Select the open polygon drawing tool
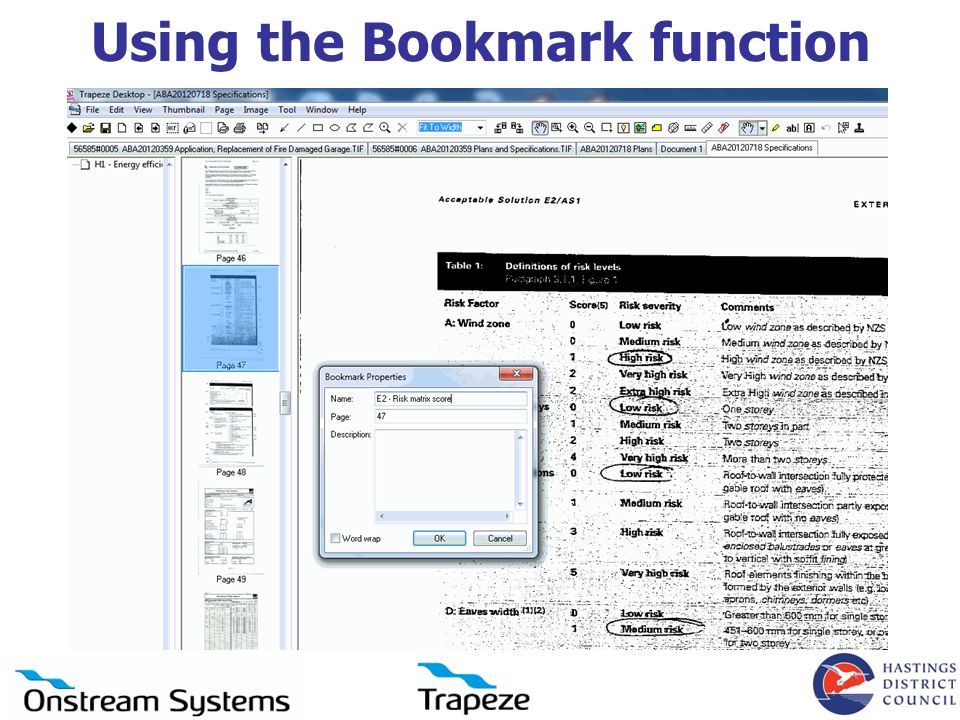 pos(368,128)
